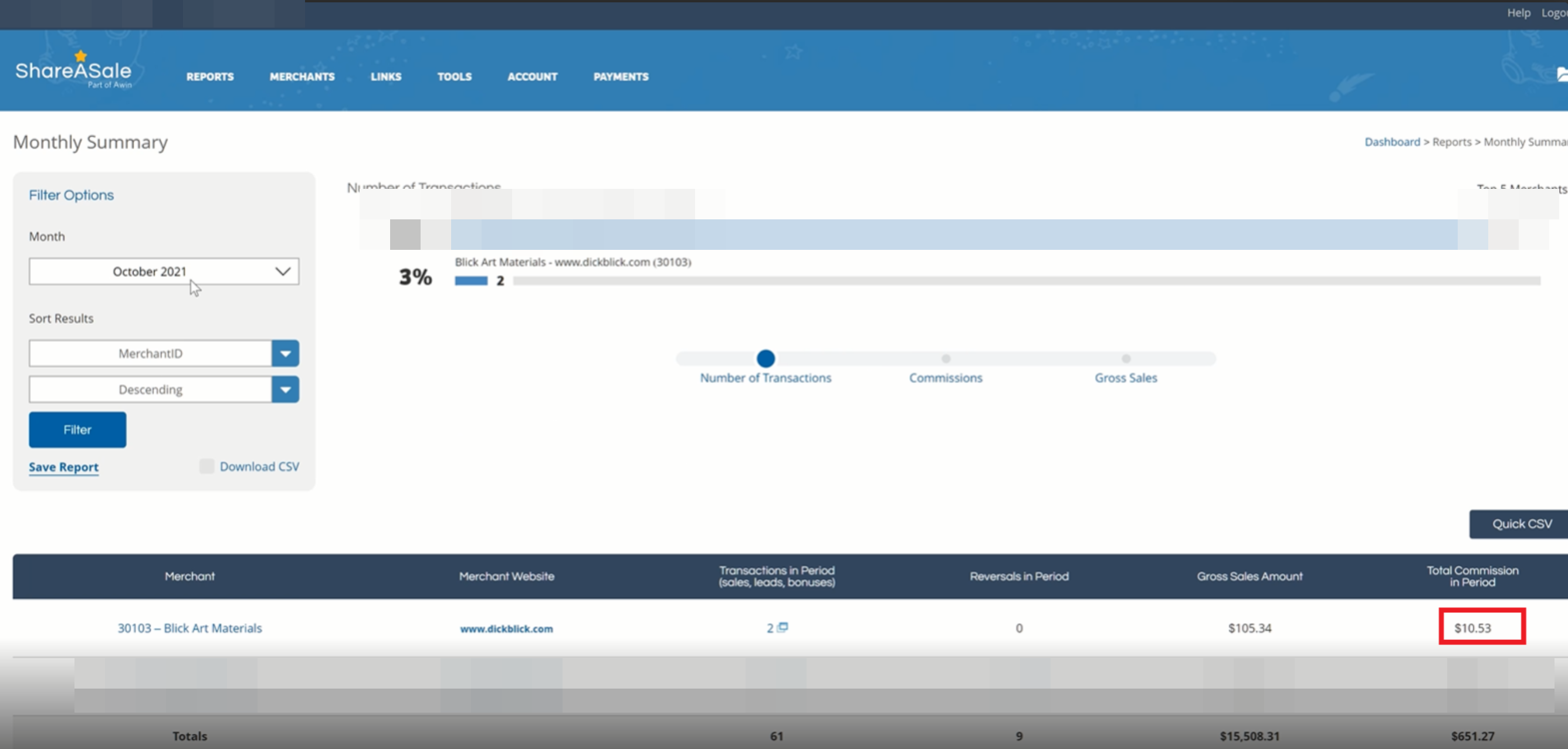Viewport: 1568px width, 749px height.
Task: Click the $105.34 gross sales cell
Action: click(1249, 628)
